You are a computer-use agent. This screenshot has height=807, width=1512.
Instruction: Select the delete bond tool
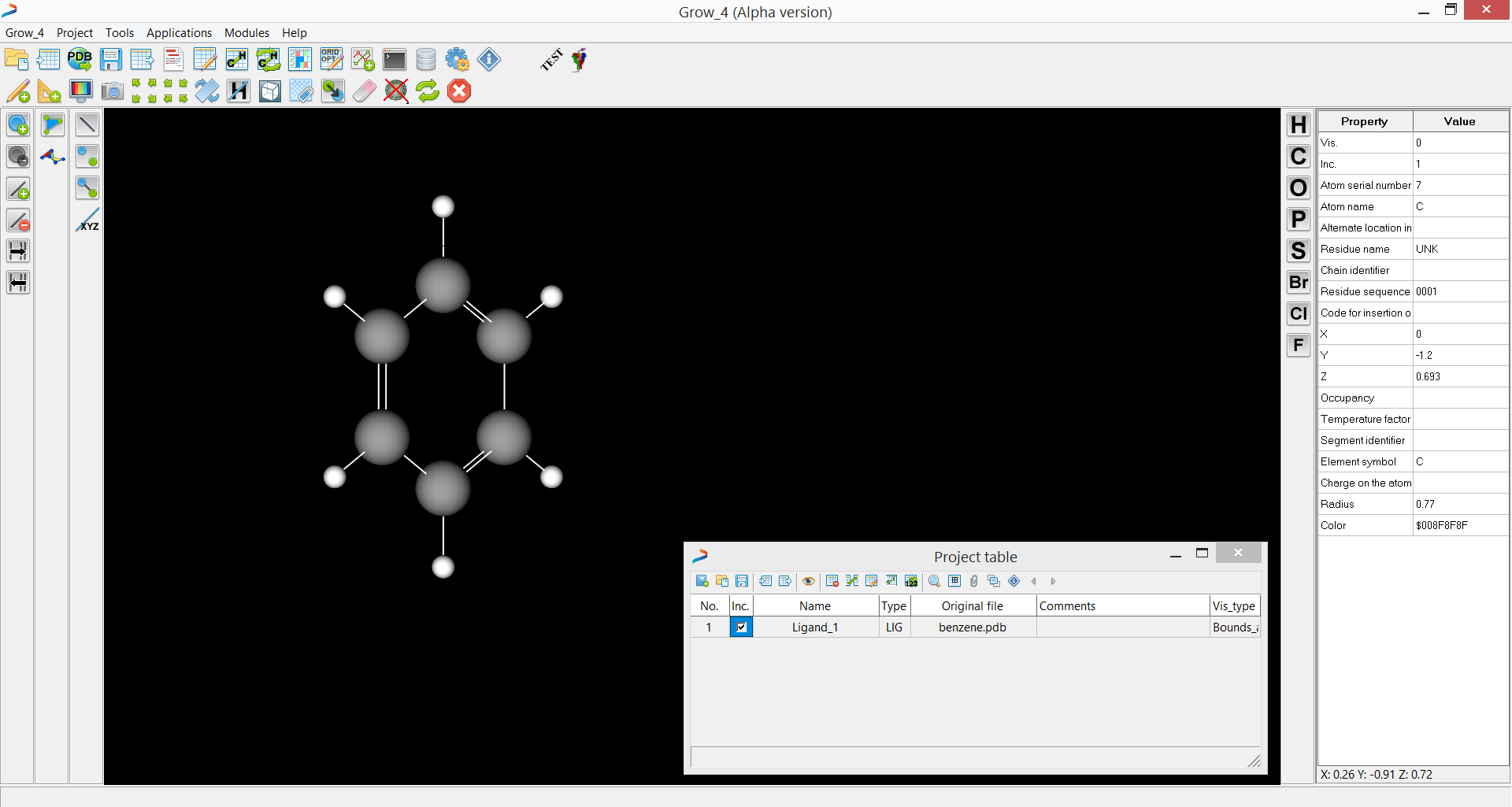pyautogui.click(x=18, y=220)
